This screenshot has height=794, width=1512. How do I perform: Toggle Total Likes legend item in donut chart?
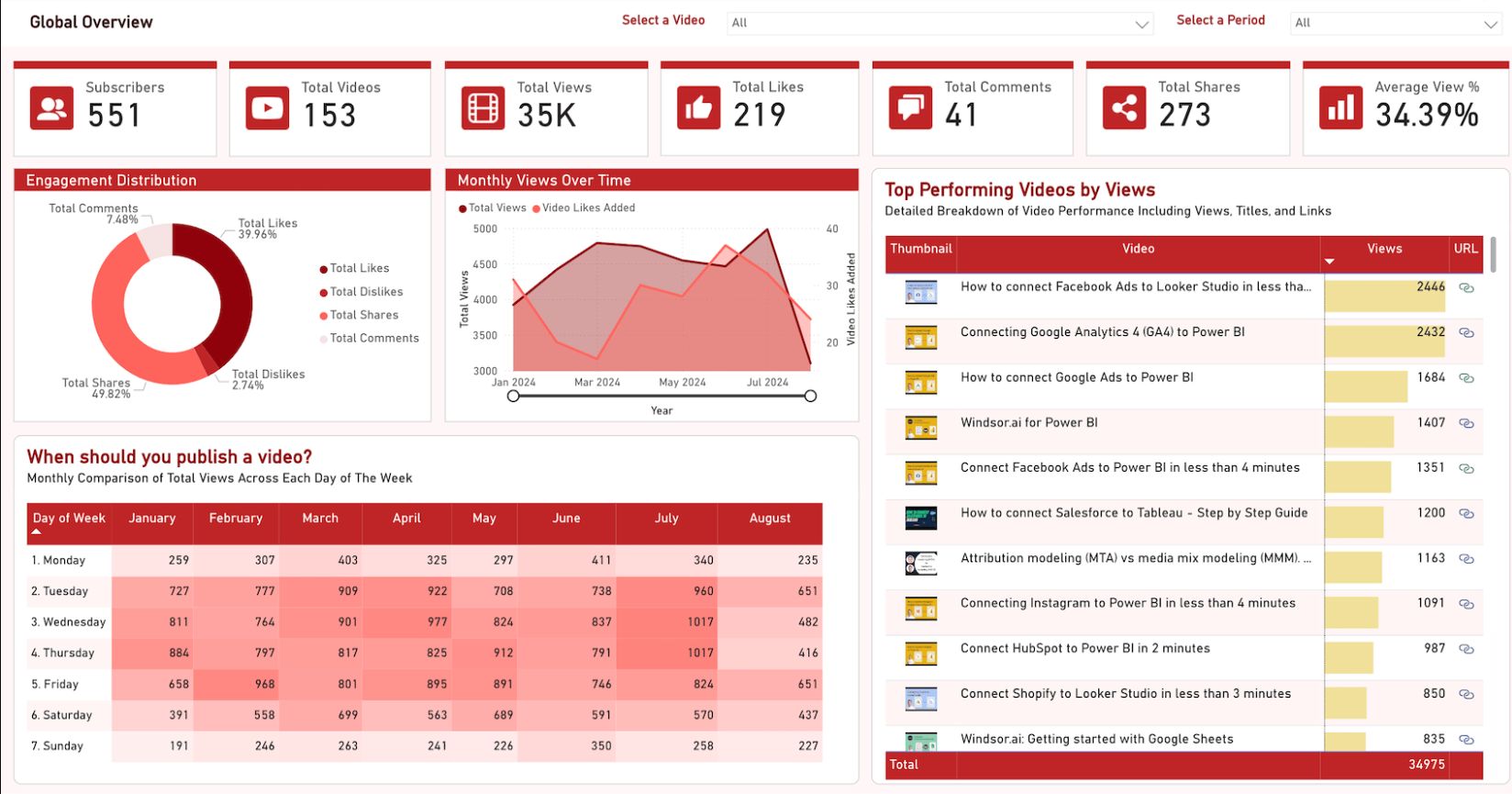point(359,268)
